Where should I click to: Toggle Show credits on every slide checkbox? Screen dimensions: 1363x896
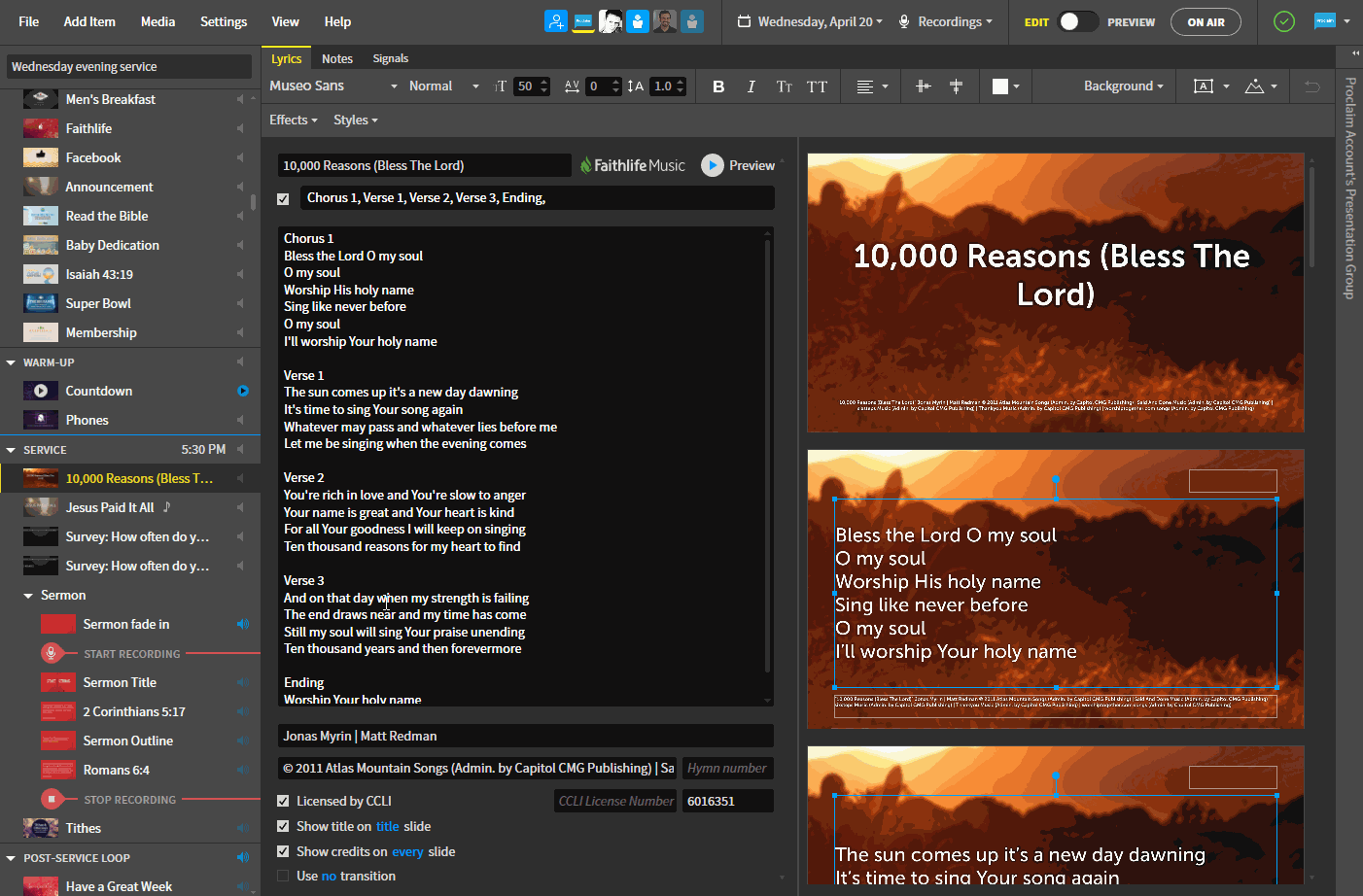[x=283, y=851]
